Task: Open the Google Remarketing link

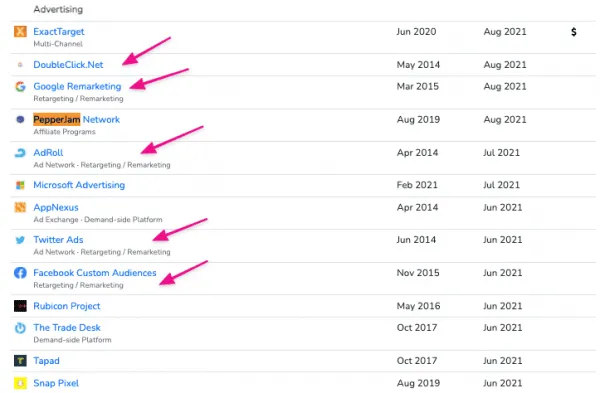Action: click(x=77, y=86)
